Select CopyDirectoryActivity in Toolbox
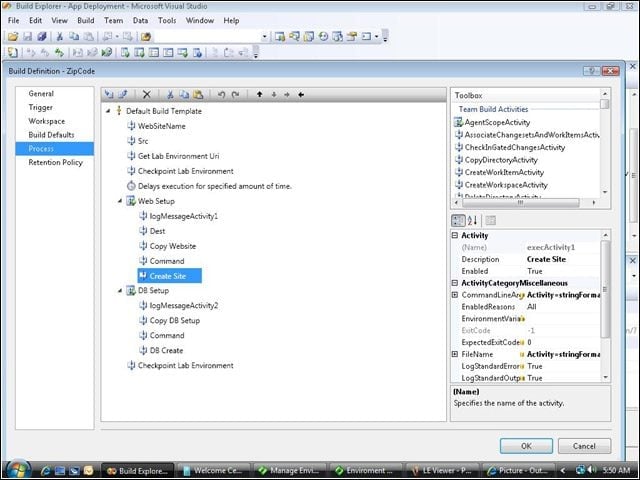 click(x=501, y=160)
